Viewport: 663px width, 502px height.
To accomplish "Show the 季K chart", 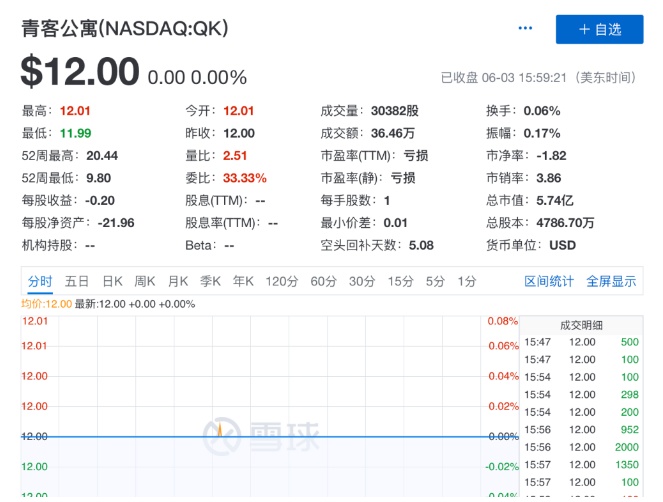I will point(210,281).
